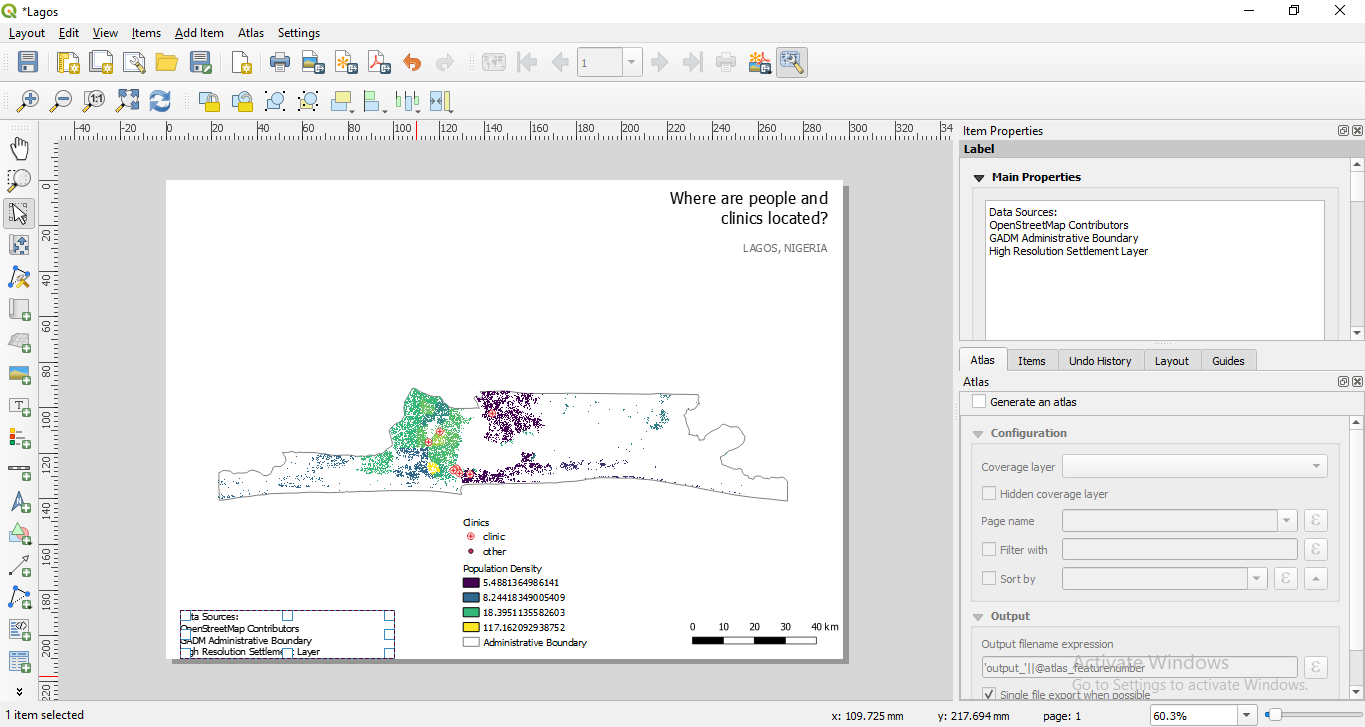This screenshot has width=1365, height=727.
Task: Collapse the Main Properties section
Action: [x=979, y=177]
